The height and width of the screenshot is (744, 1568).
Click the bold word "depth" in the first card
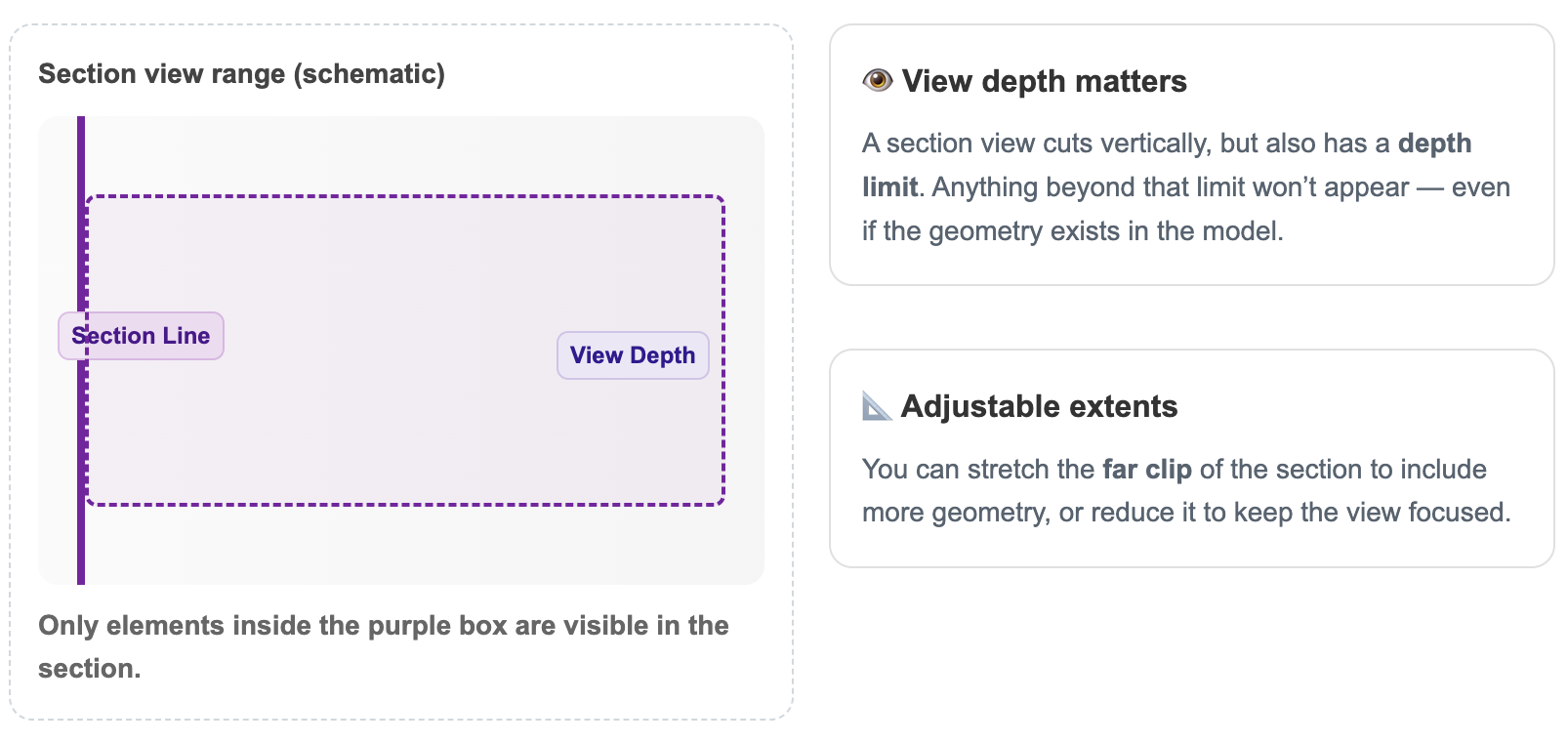pyautogui.click(x=1434, y=144)
